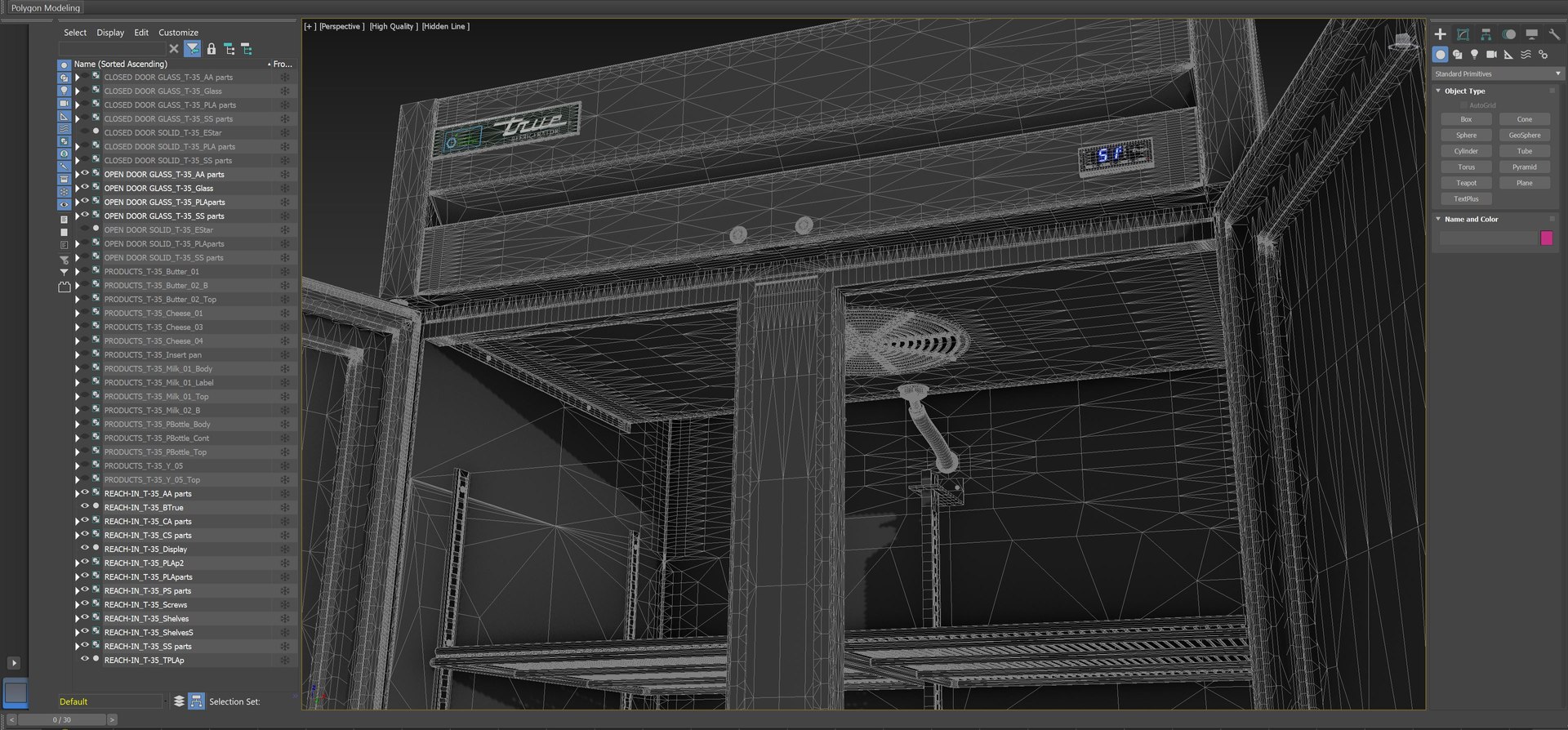The height and width of the screenshot is (730, 1568).
Task: Click the object name input field
Action: coord(1488,238)
